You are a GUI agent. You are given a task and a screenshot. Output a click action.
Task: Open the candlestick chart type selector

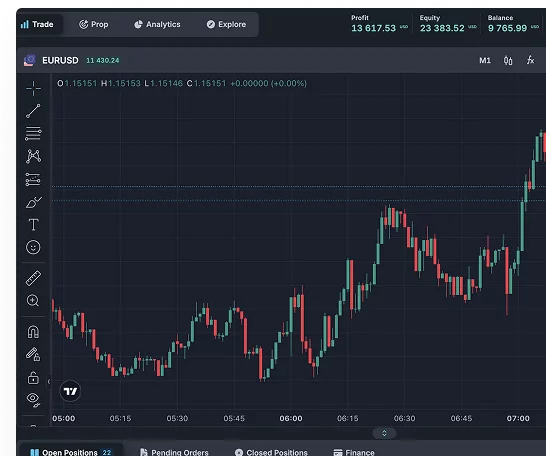coord(508,61)
